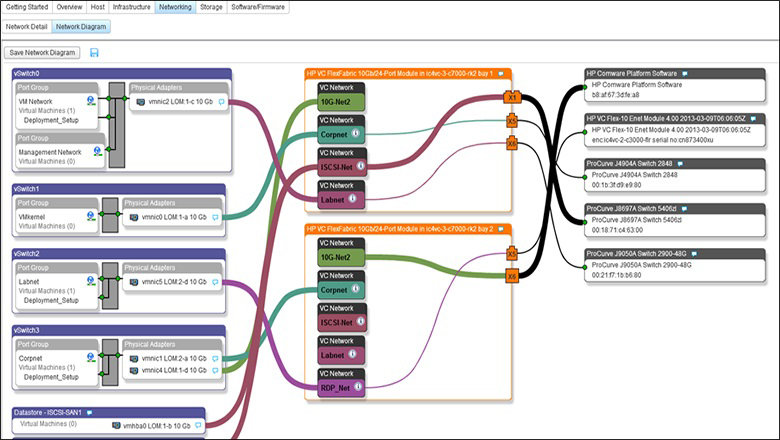Click the Save Network Diagram button
The height and width of the screenshot is (440, 780).
pos(43,52)
